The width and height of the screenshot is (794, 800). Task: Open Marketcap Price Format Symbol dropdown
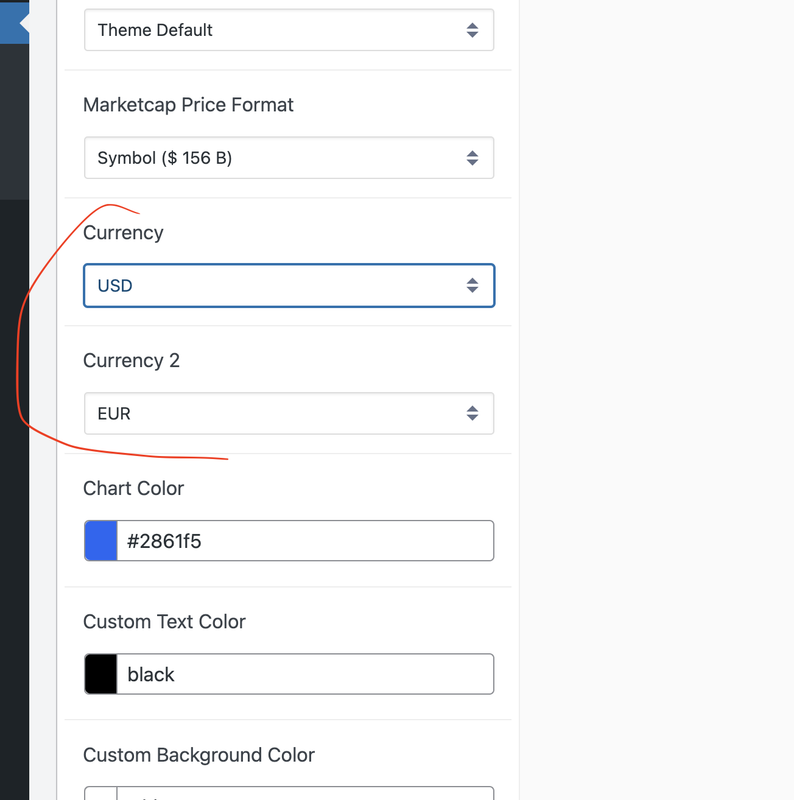(289, 158)
